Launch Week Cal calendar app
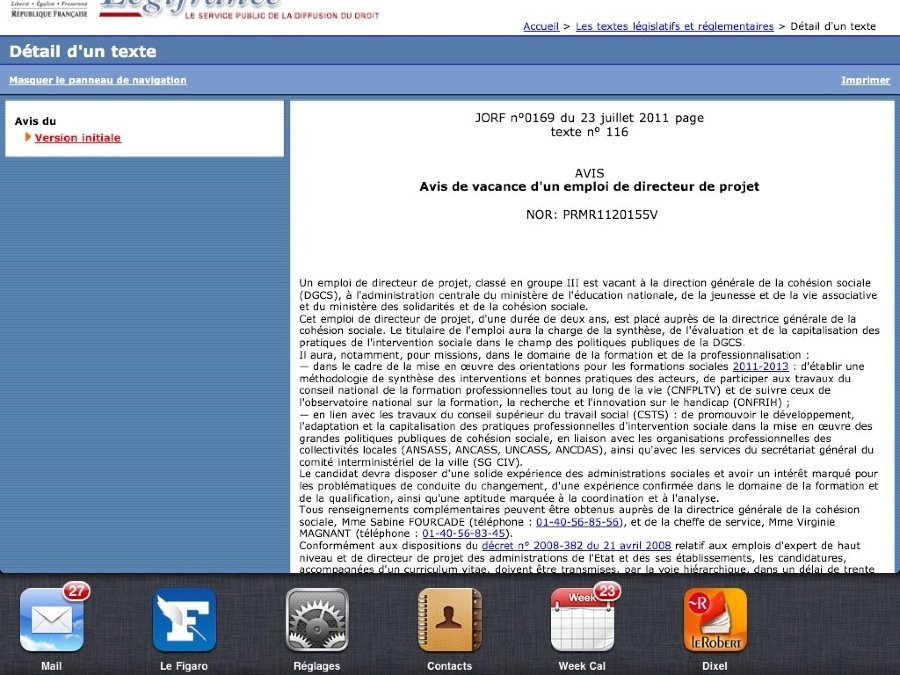 pos(582,620)
